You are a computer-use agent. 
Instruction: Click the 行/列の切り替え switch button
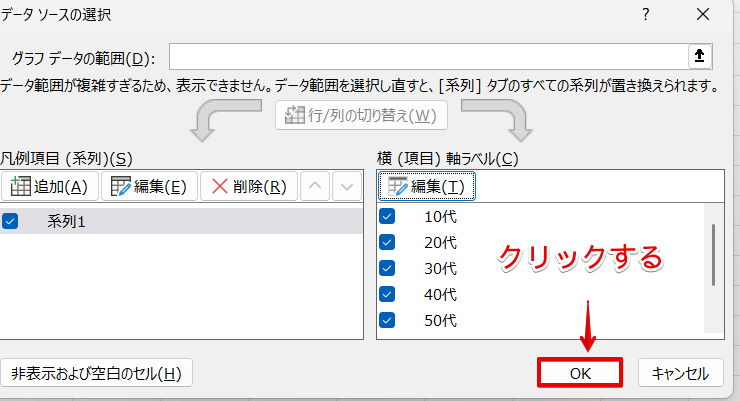click(x=361, y=115)
